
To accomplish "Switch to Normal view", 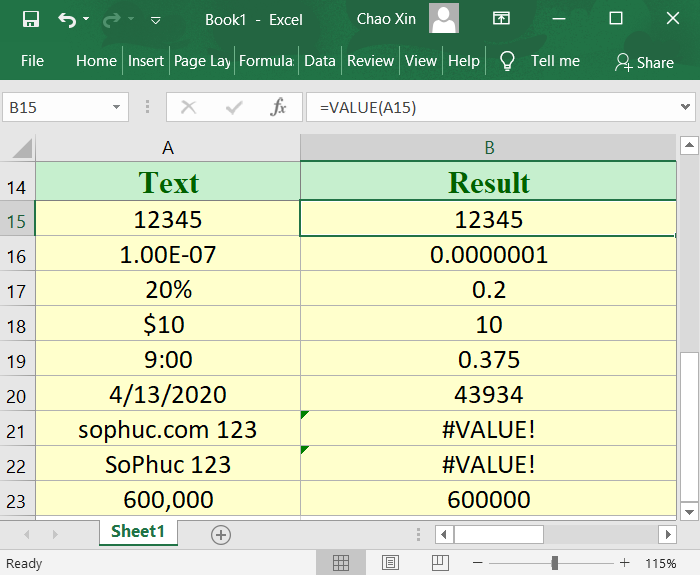I will (x=341, y=563).
